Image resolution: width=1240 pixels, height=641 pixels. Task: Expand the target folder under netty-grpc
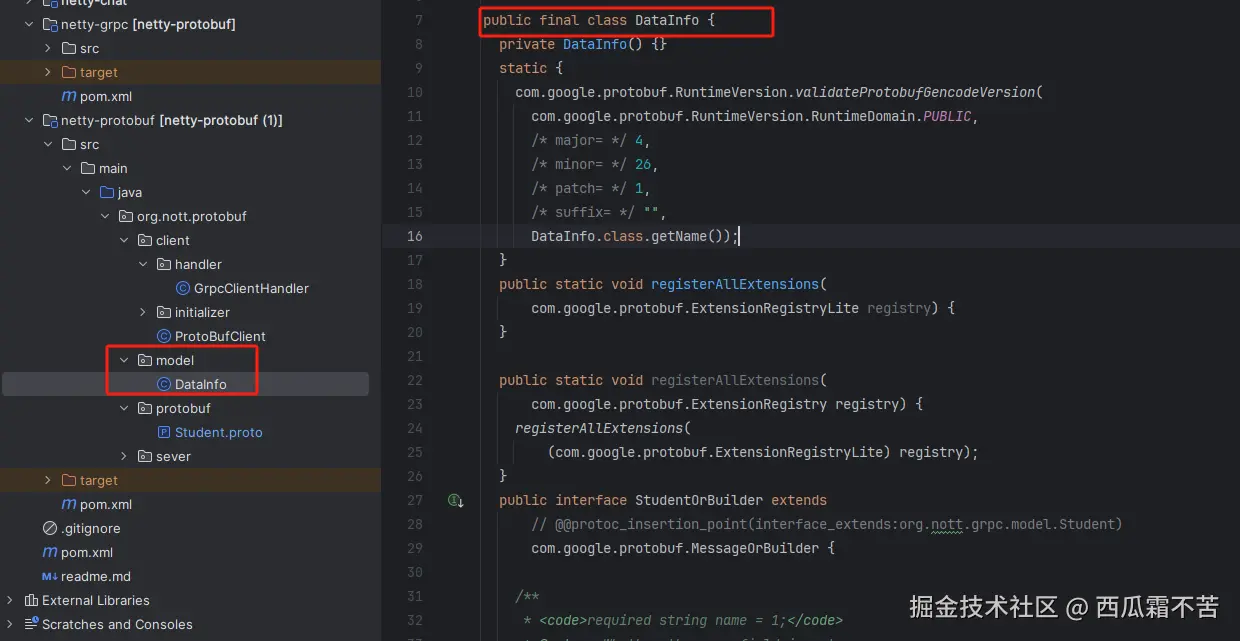pos(48,72)
